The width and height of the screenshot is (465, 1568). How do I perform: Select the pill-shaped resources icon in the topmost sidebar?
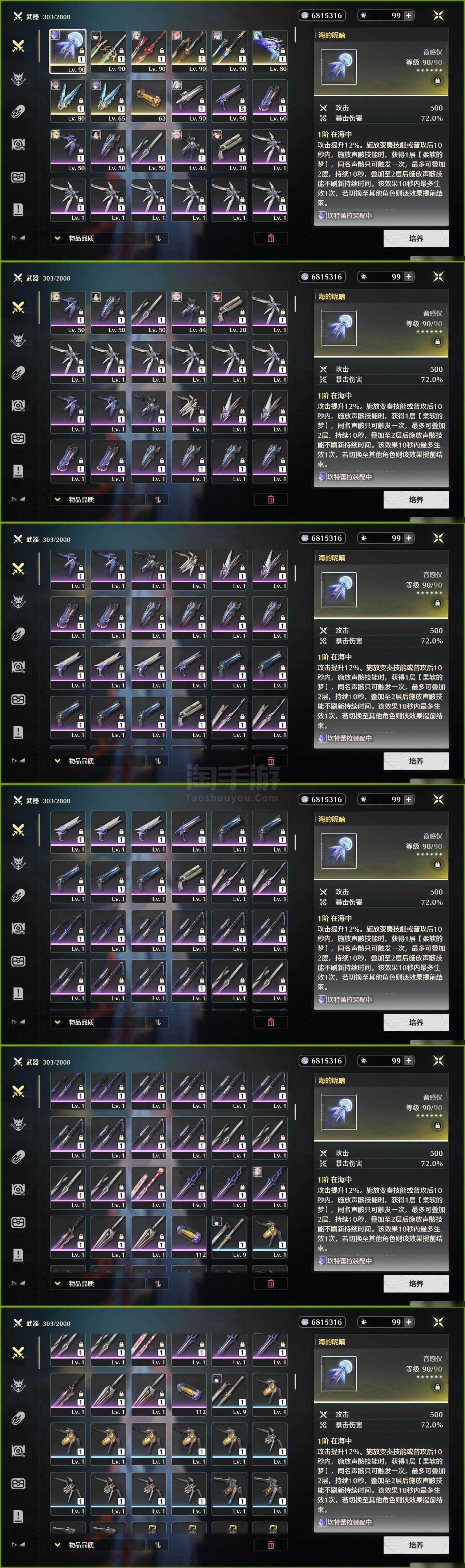pyautogui.click(x=18, y=111)
